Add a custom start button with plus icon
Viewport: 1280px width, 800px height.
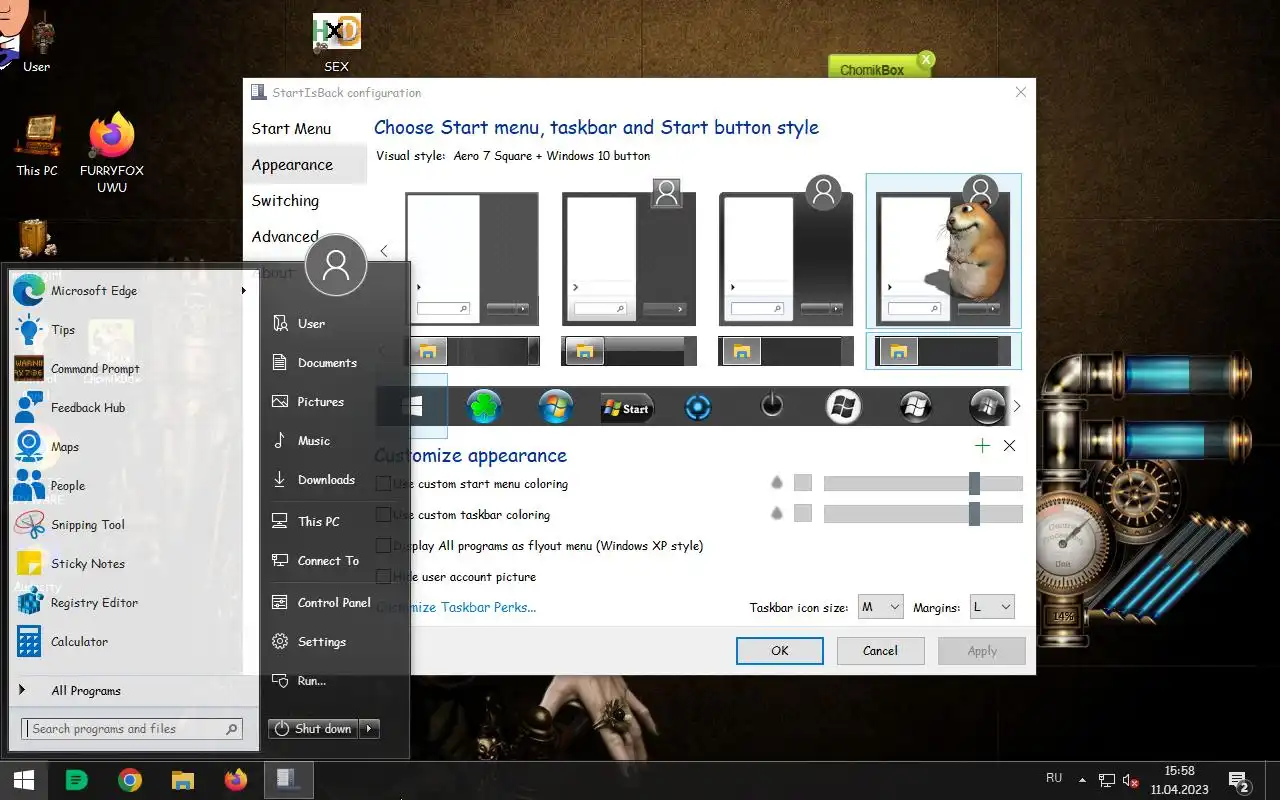(x=982, y=446)
